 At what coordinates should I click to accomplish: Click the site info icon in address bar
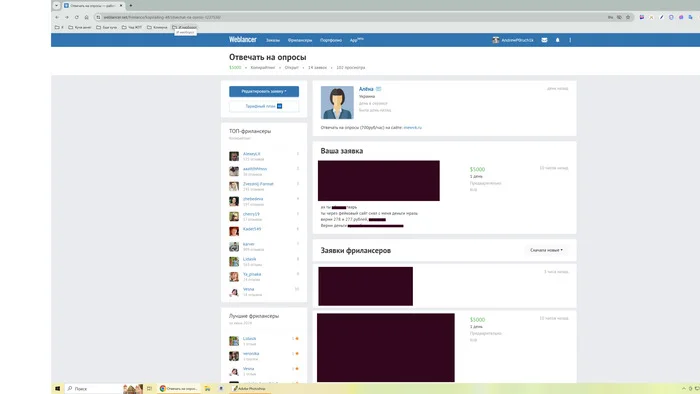click(x=98, y=17)
